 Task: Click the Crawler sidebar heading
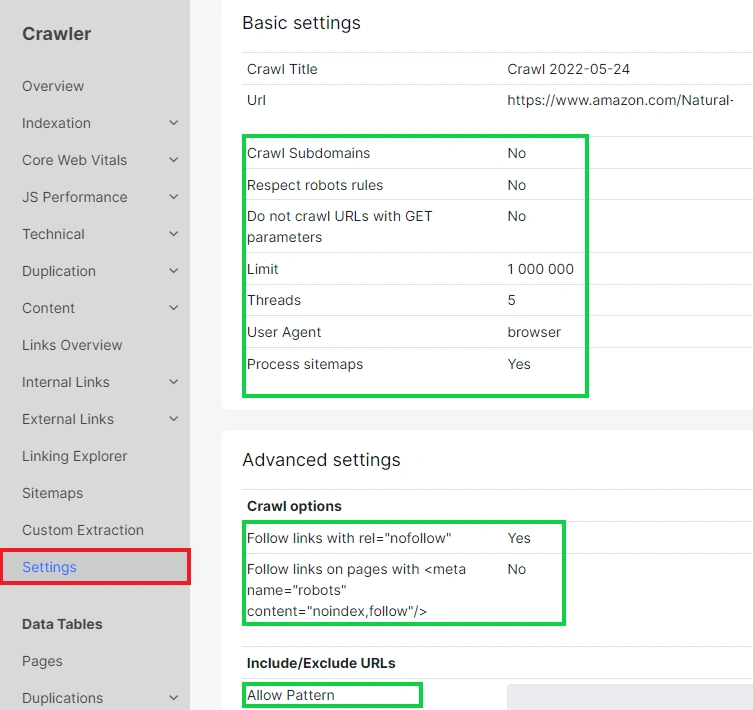57,34
